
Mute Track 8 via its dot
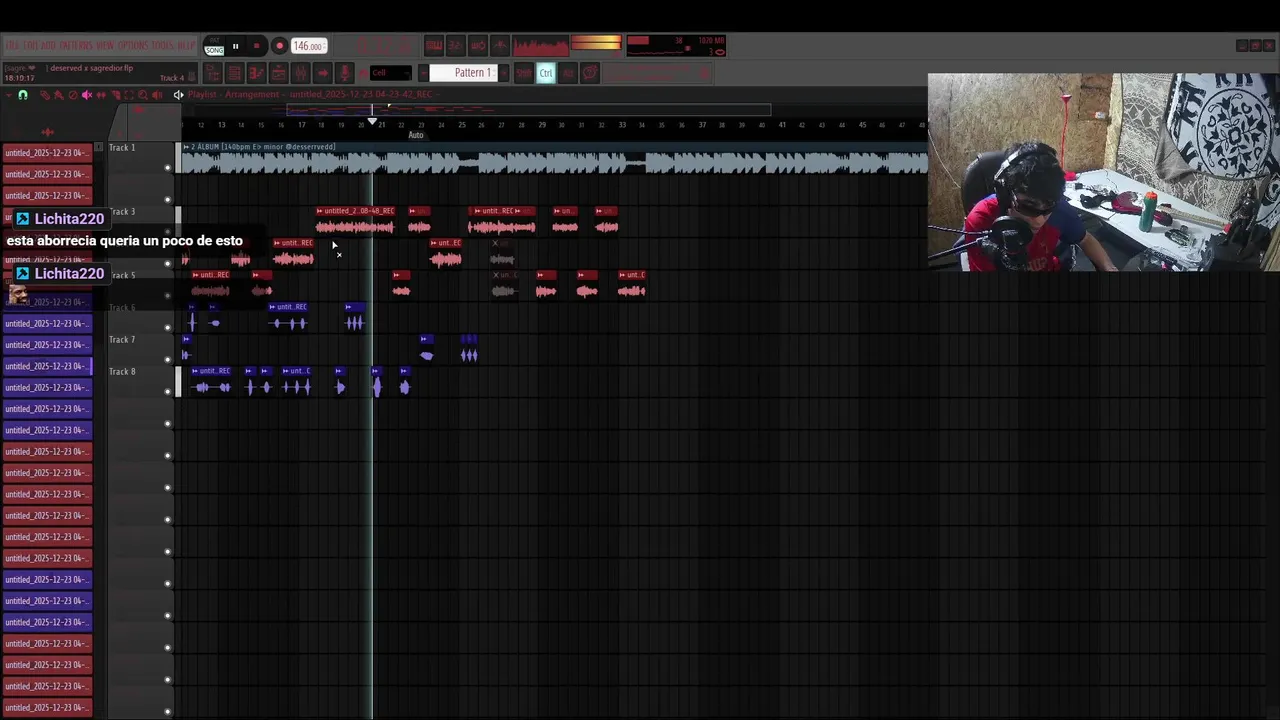168,392
